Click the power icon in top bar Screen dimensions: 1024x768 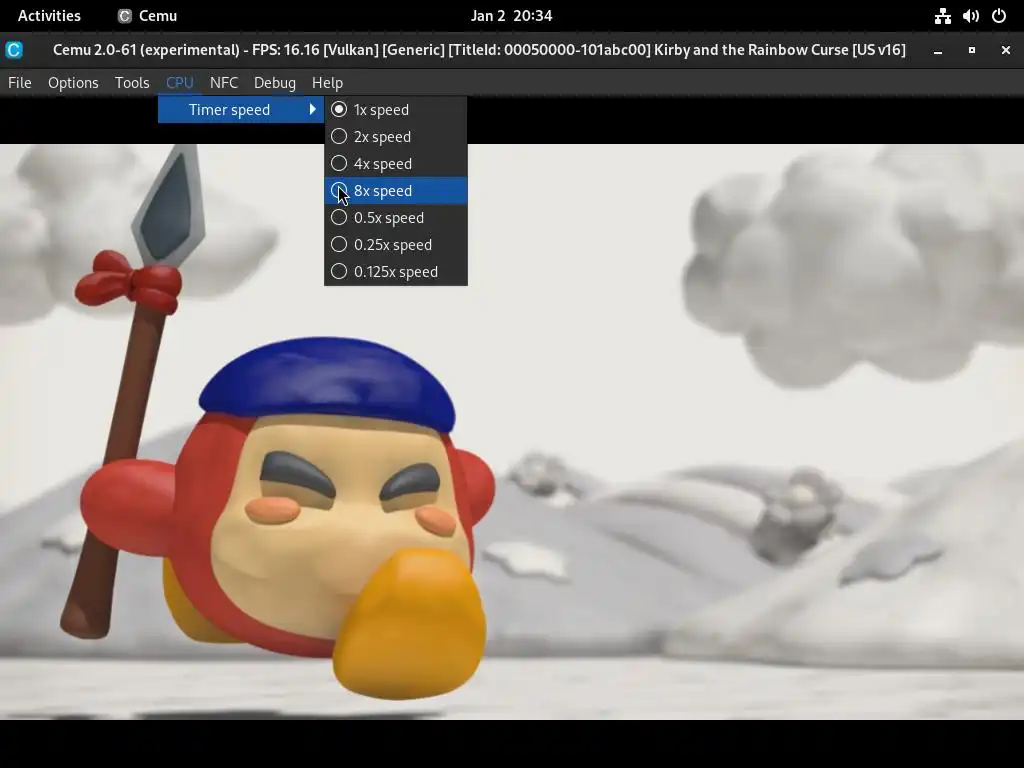999,16
